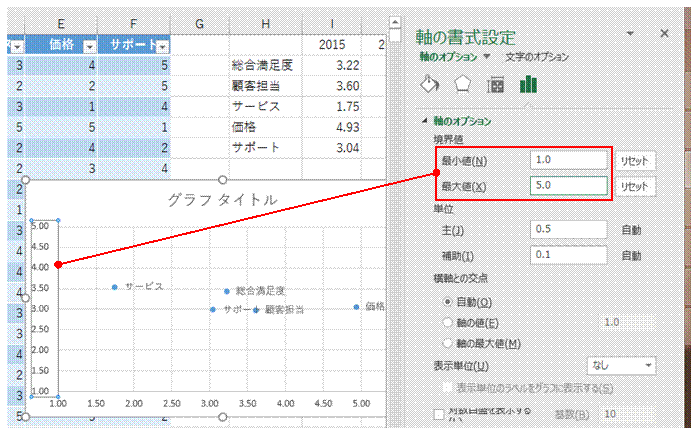Select the Axis Options bar chart icon
Image resolution: width=698 pixels, height=440 pixels.
pos(527,85)
